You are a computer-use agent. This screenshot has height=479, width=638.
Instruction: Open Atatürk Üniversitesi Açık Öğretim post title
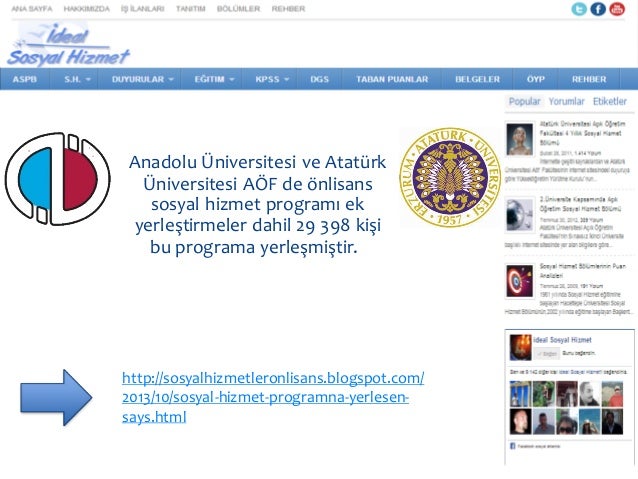(582, 133)
